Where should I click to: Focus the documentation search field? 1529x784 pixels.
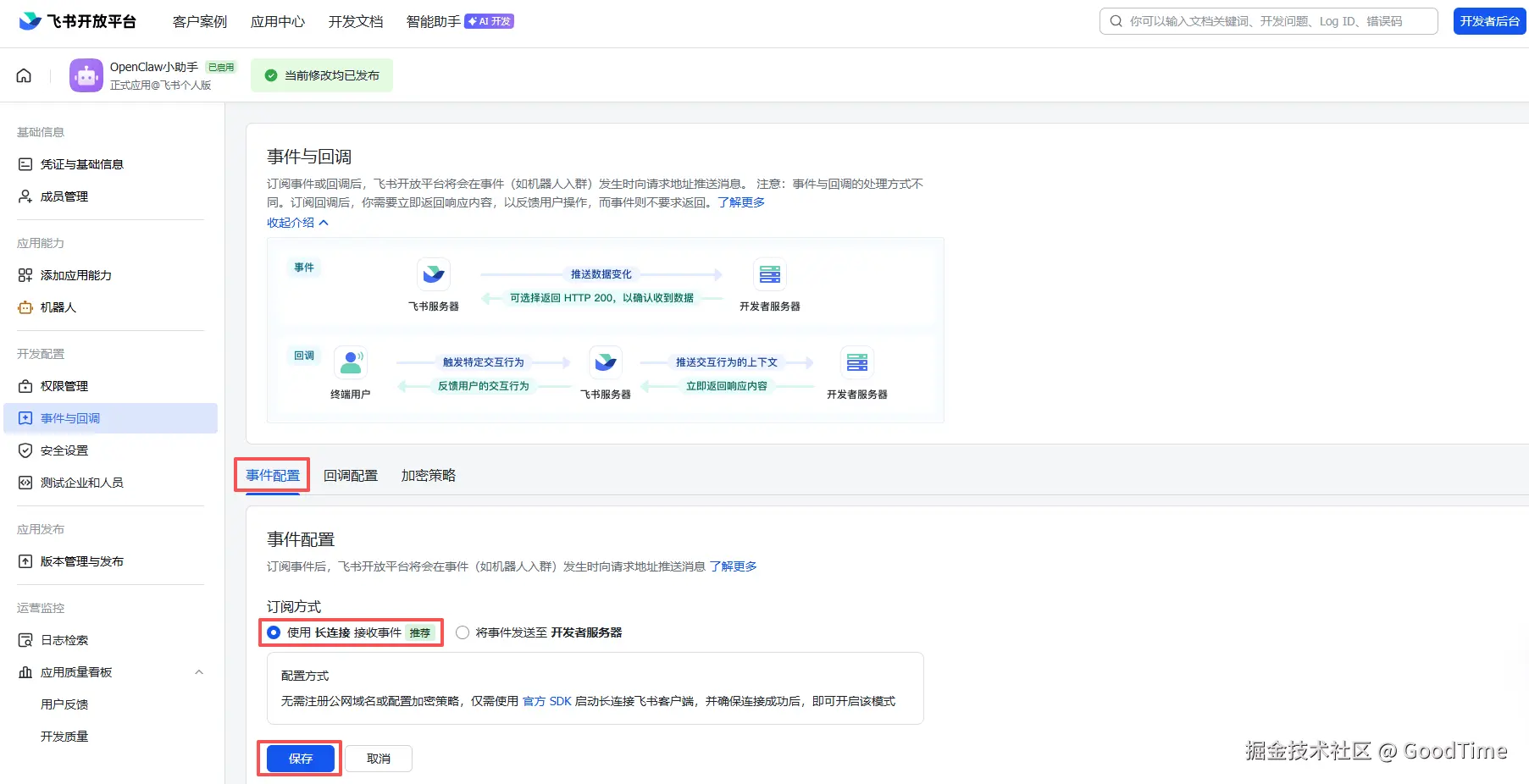1269,21
